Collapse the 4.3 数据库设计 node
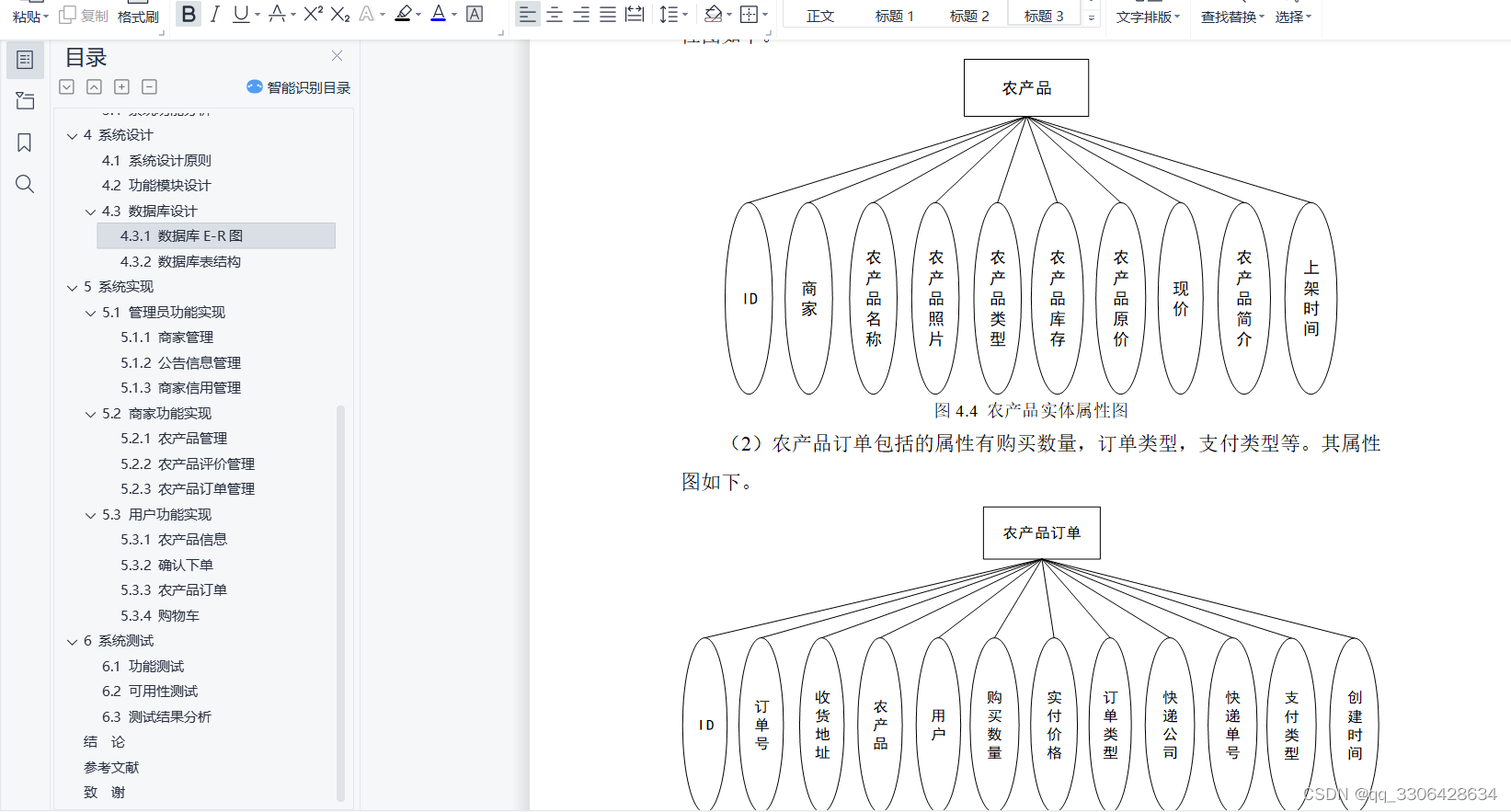The width and height of the screenshot is (1511, 812). [90, 212]
